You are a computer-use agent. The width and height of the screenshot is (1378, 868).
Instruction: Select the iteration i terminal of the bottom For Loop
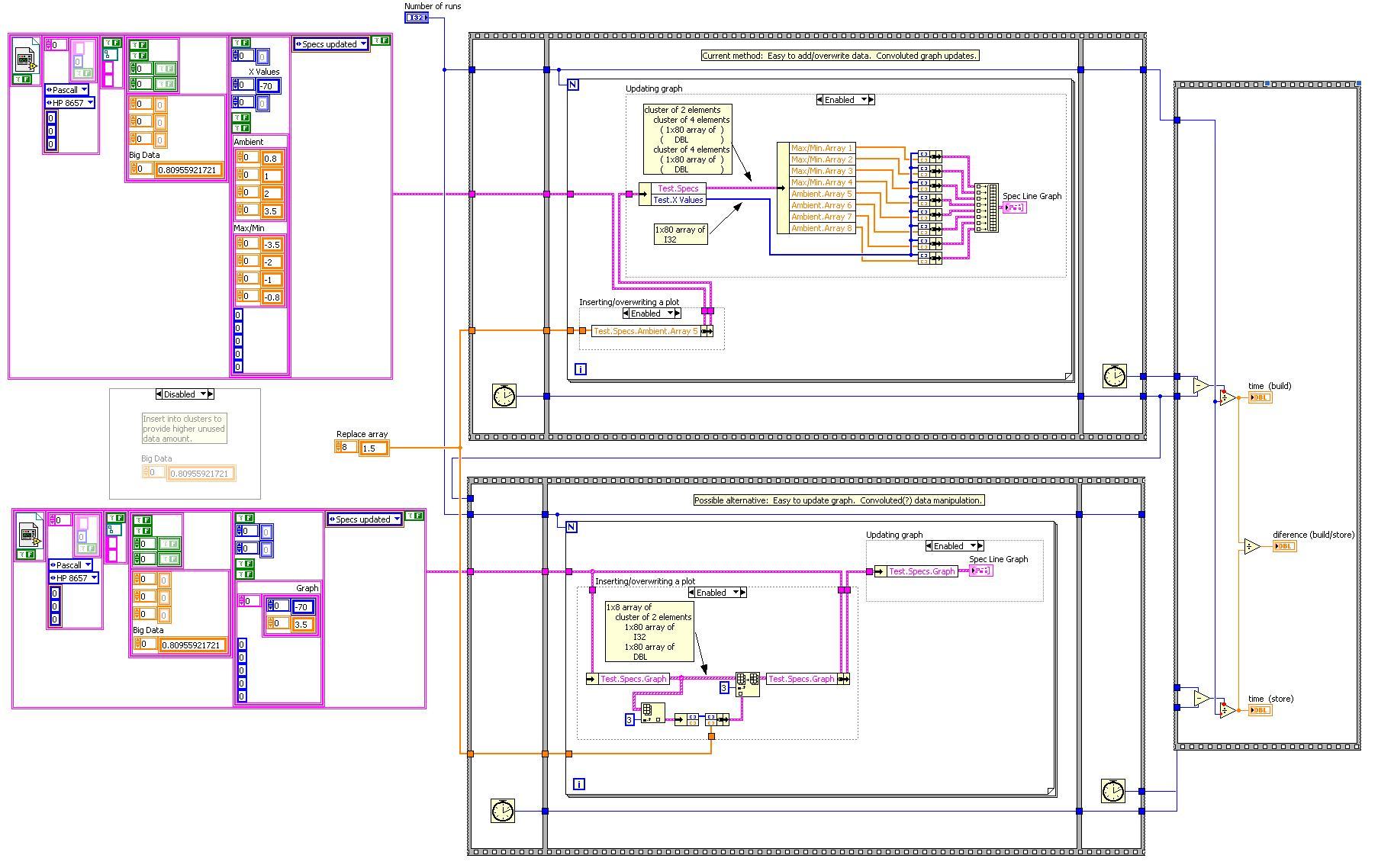(x=579, y=784)
